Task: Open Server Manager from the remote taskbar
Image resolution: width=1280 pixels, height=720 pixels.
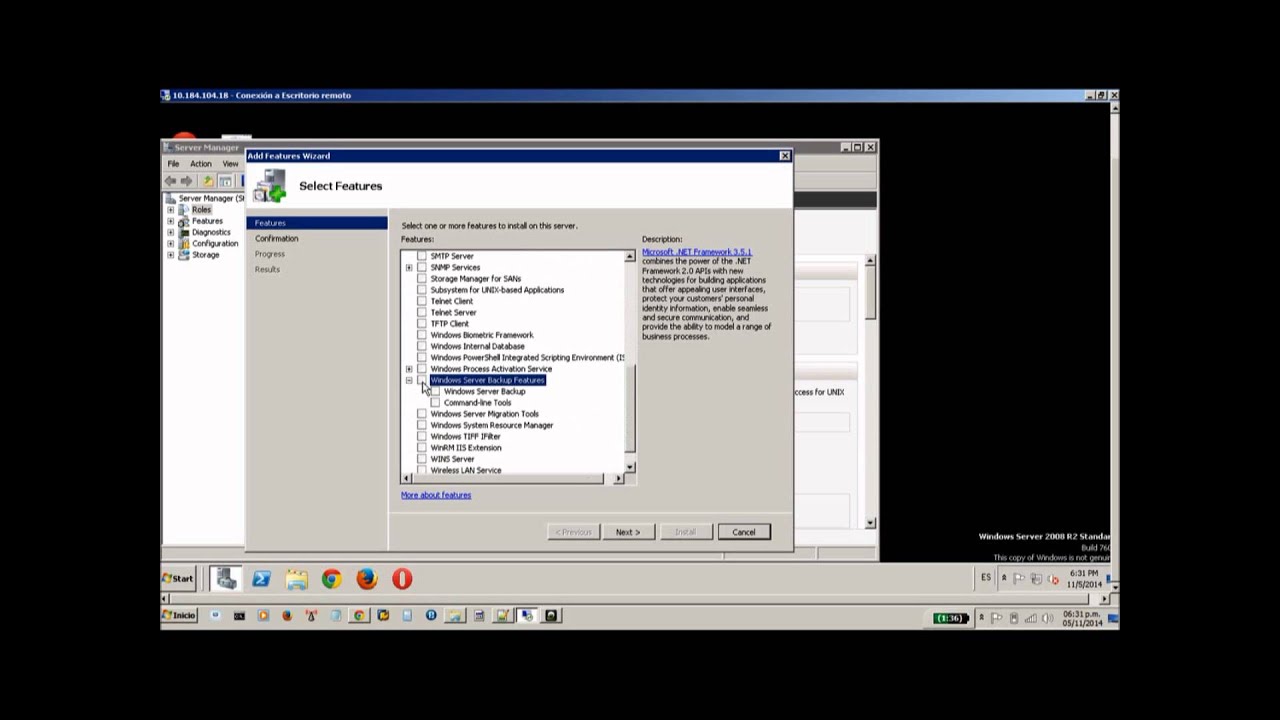Action: pos(226,579)
